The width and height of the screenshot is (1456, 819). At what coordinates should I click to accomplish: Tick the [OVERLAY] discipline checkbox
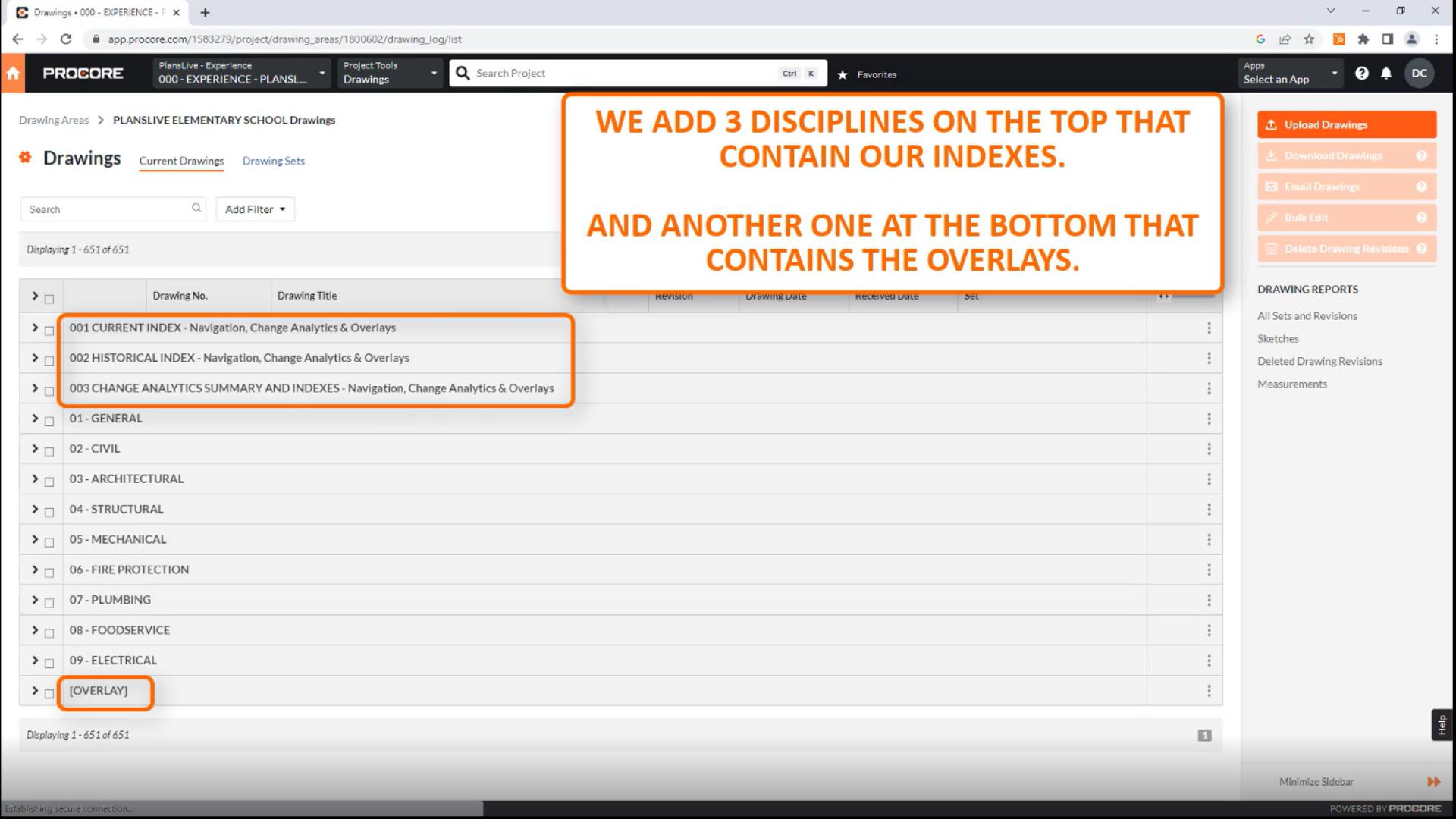point(49,693)
